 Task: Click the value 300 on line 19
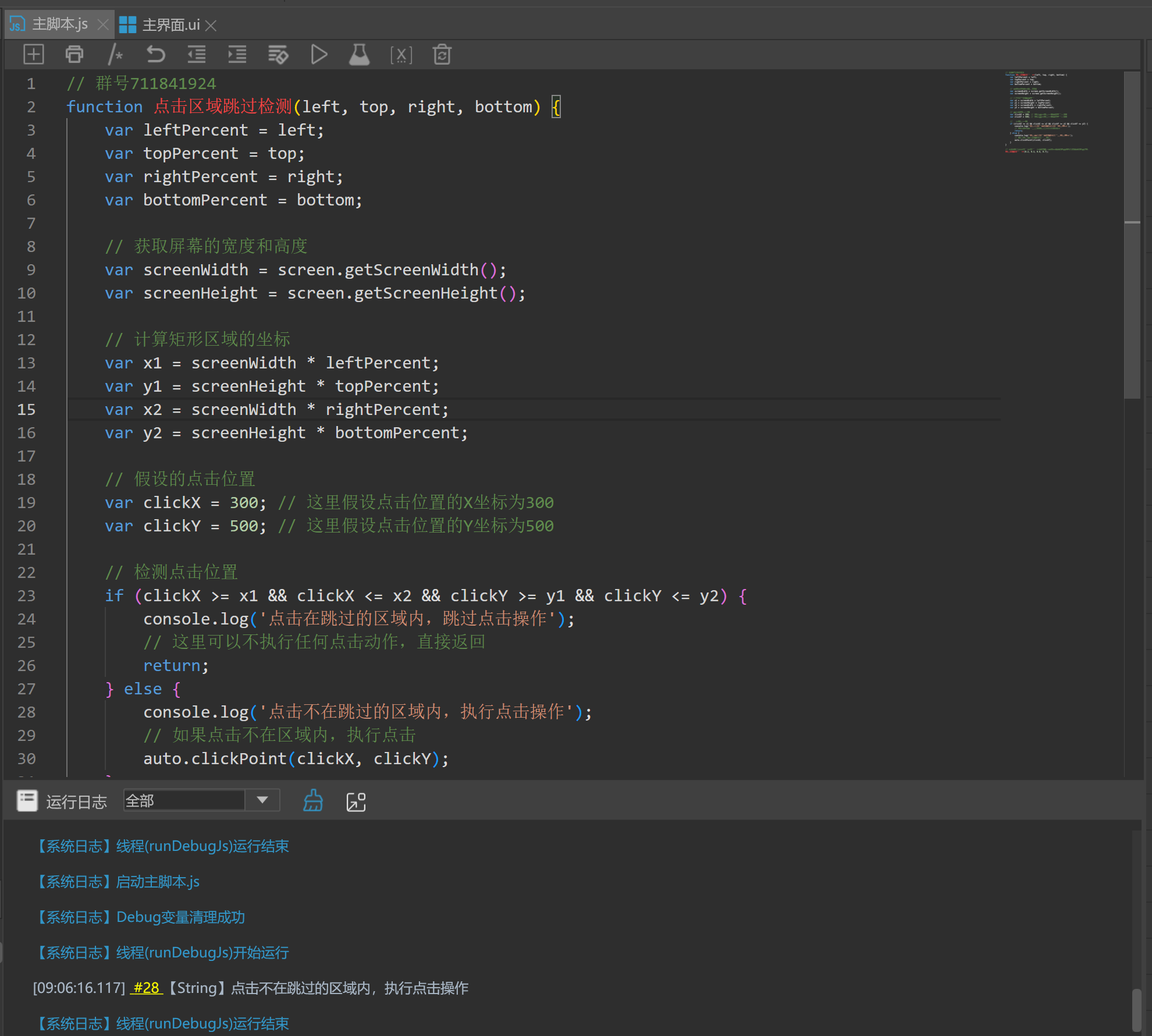pos(244,502)
